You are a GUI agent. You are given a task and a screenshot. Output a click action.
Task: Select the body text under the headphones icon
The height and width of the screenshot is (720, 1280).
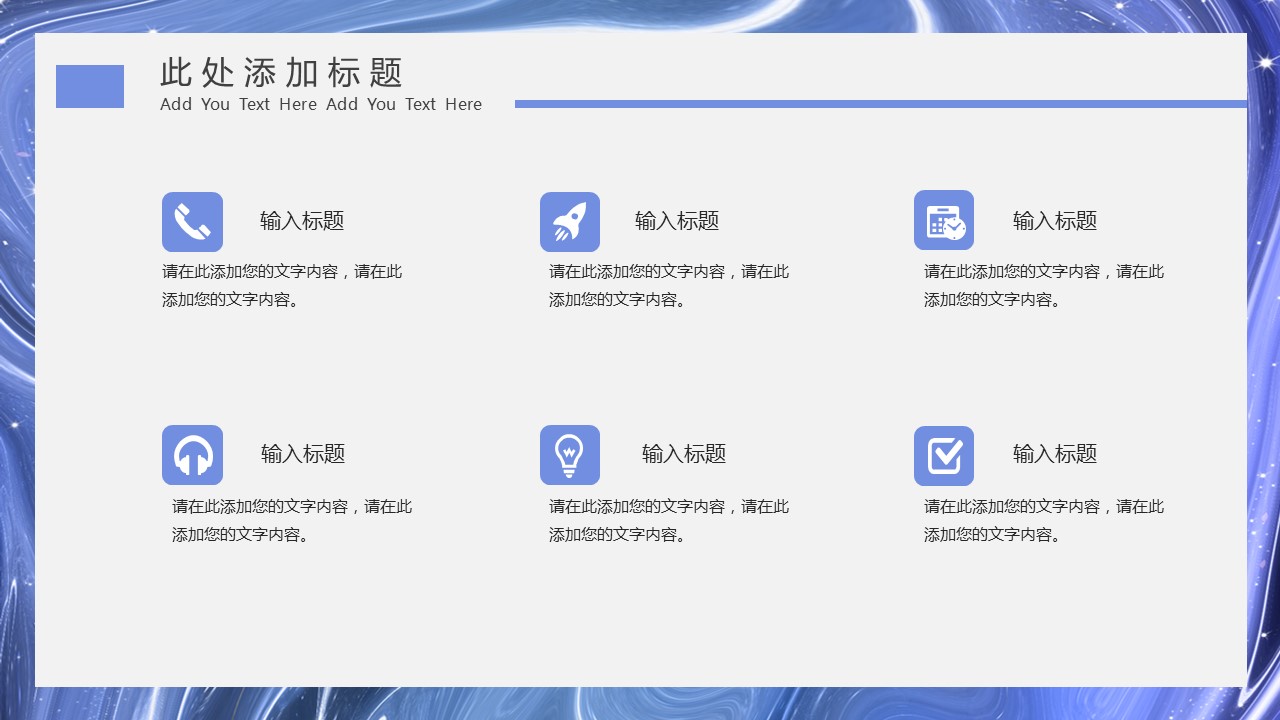click(x=292, y=520)
